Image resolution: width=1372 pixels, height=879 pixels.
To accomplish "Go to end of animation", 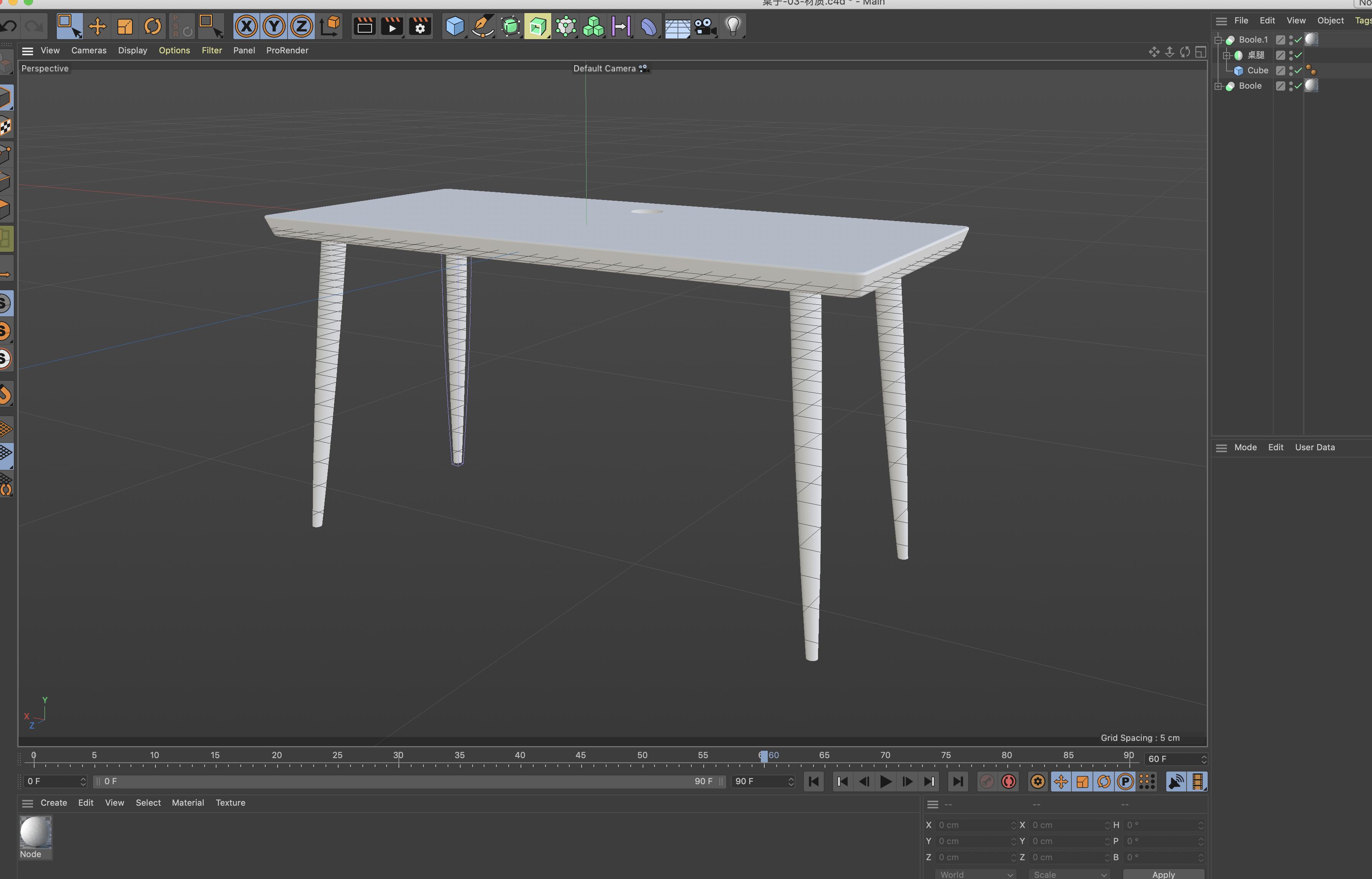I will point(958,782).
